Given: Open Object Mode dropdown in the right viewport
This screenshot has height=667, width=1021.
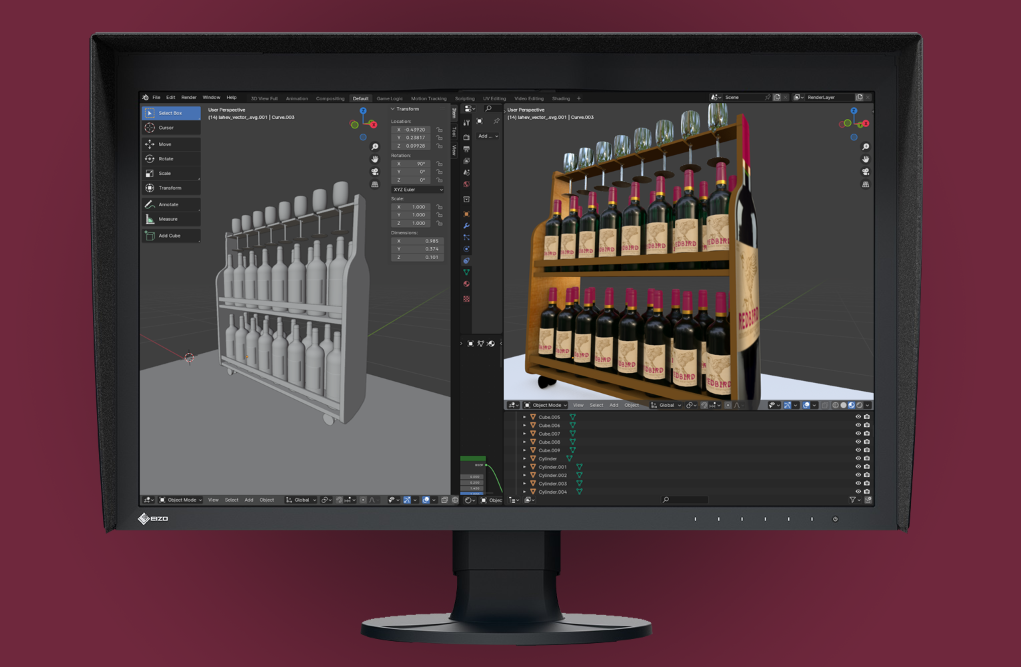Looking at the screenshot, I should pos(546,405).
